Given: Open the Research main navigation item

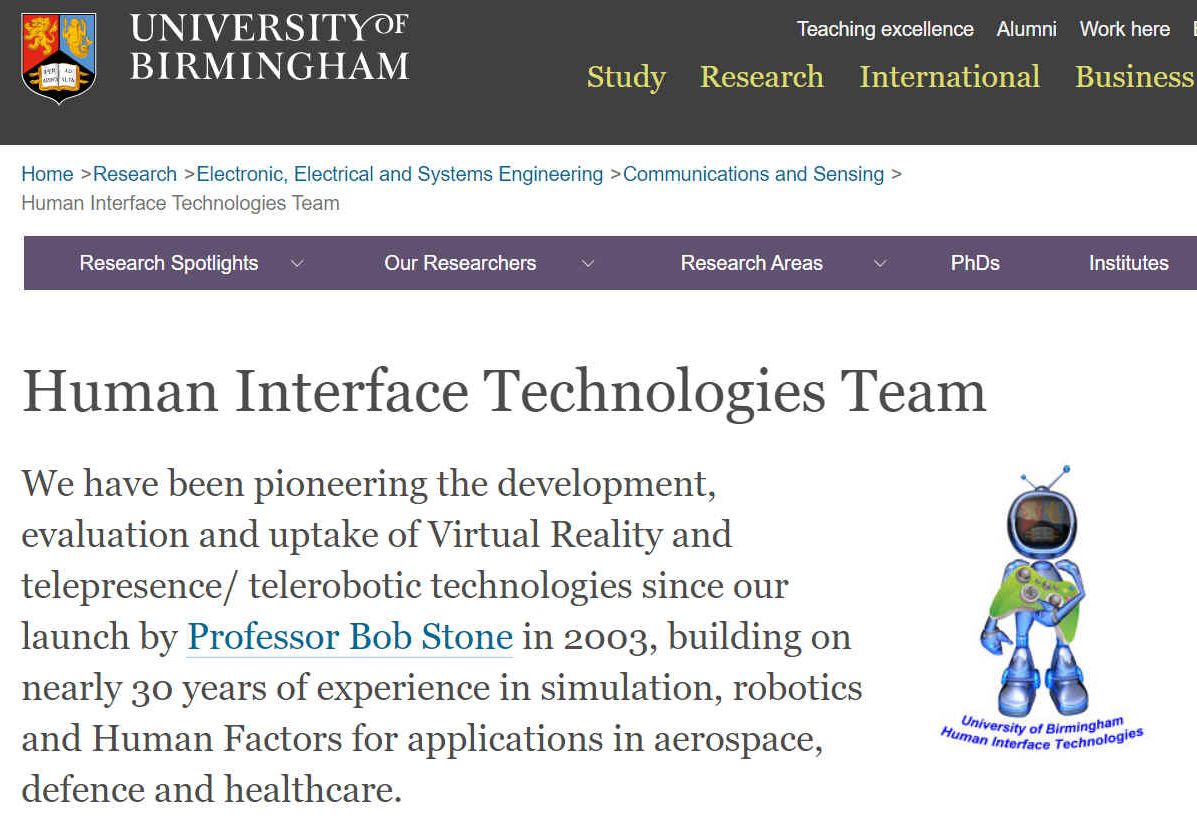Looking at the screenshot, I should coord(762,76).
